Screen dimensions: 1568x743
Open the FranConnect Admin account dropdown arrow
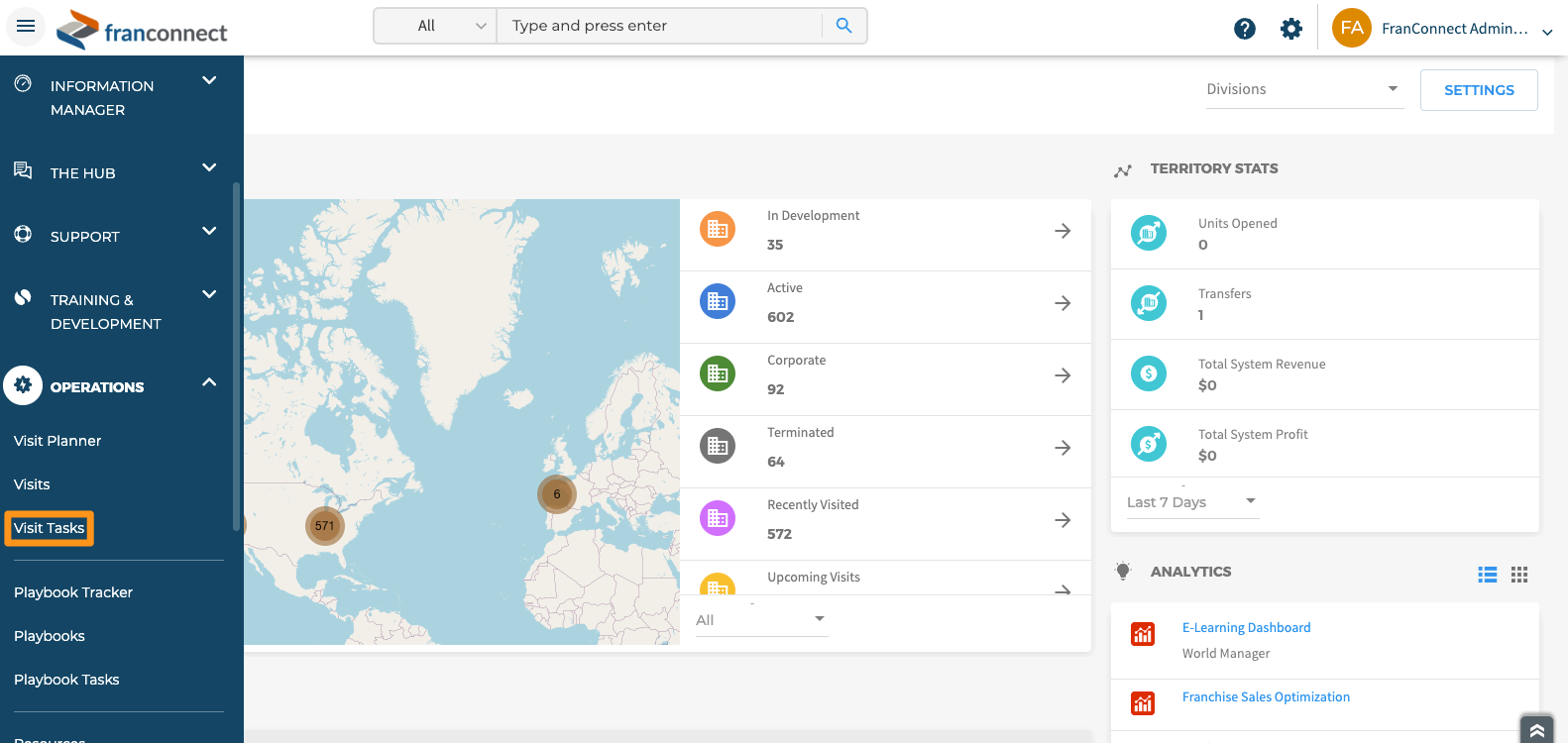(1547, 32)
